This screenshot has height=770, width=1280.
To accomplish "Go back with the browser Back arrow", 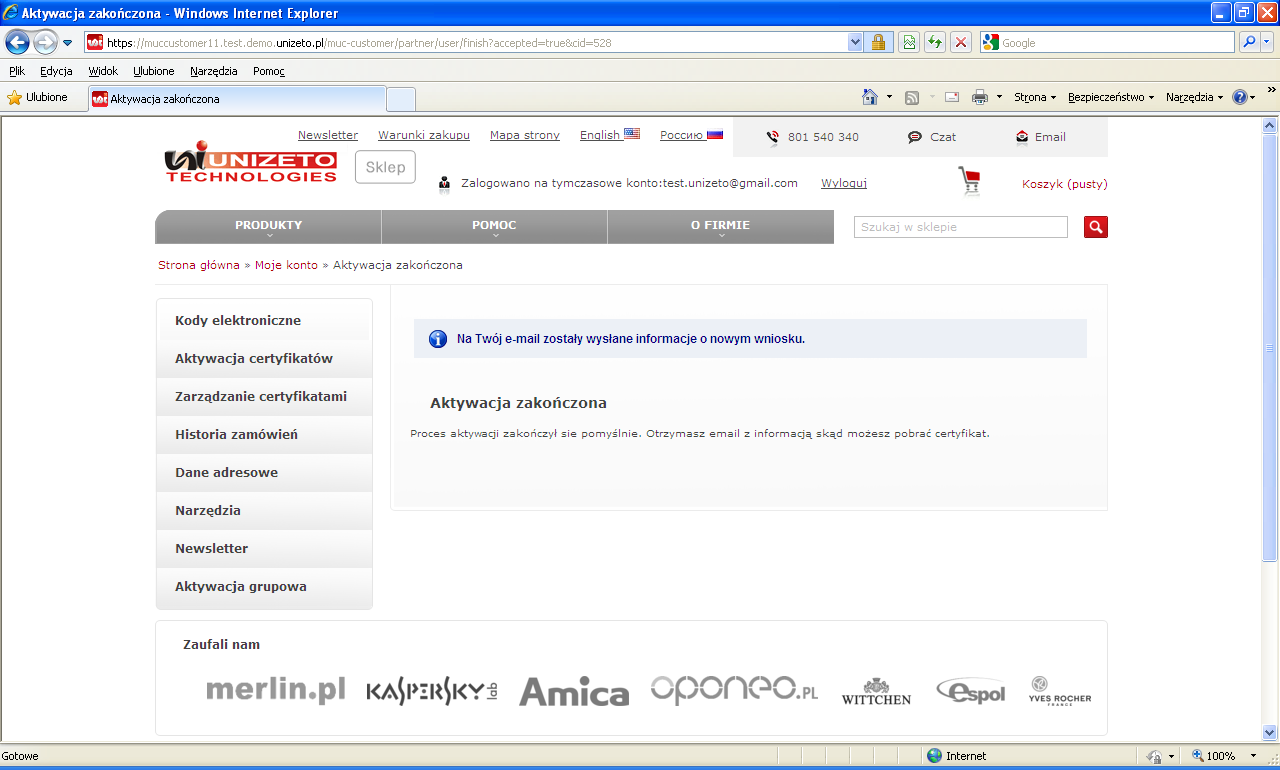I will (17, 42).
